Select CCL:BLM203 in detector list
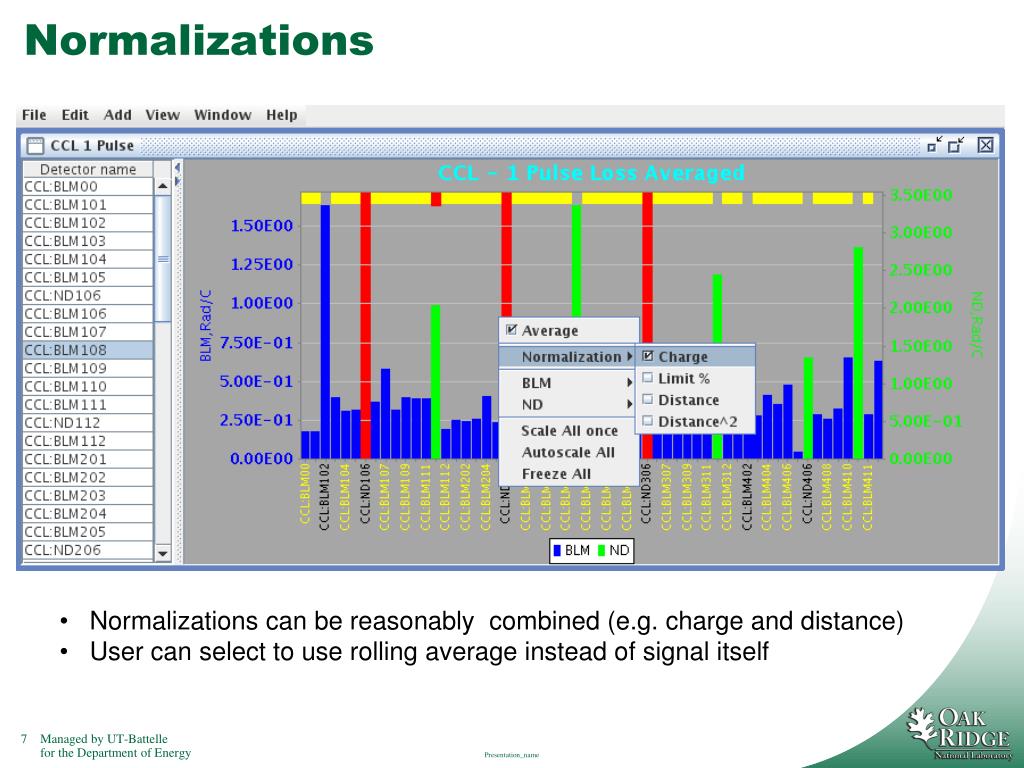Viewport: 1024px width, 768px height. click(x=88, y=495)
